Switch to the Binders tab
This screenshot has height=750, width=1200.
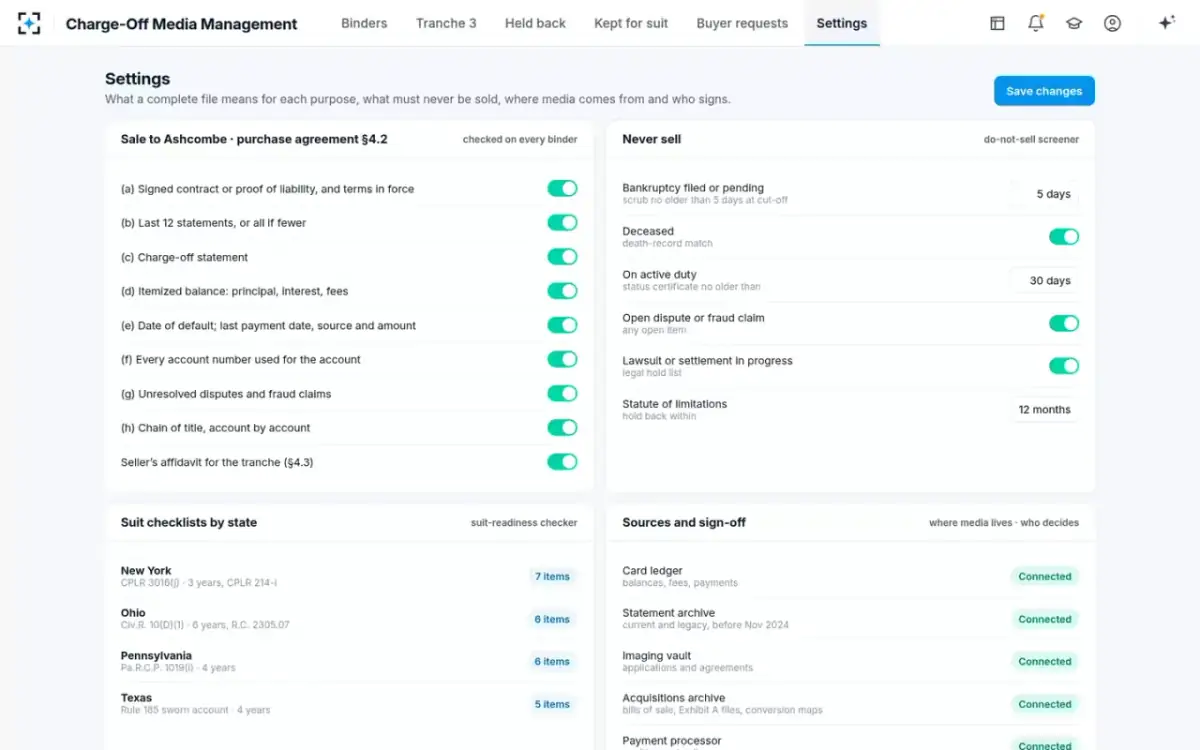[x=364, y=23]
